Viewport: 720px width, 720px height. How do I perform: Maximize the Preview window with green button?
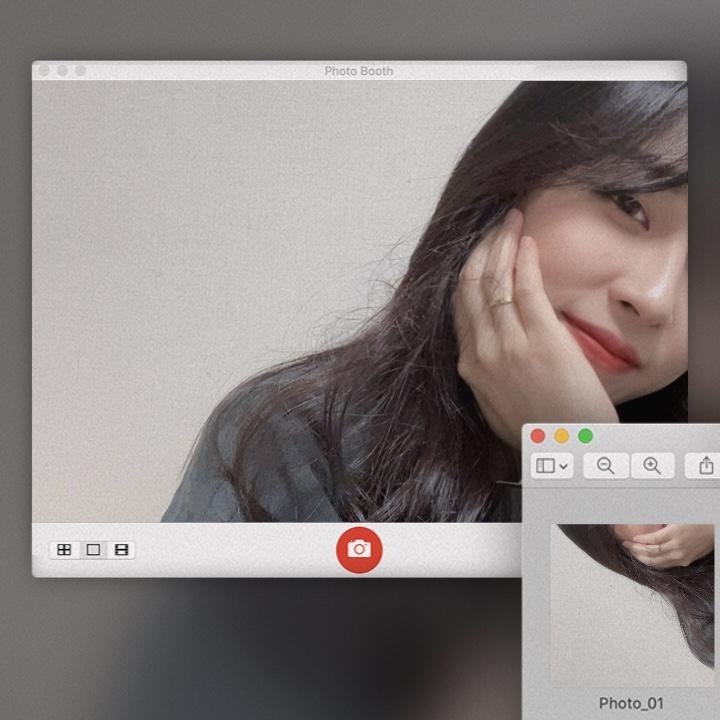[585, 436]
